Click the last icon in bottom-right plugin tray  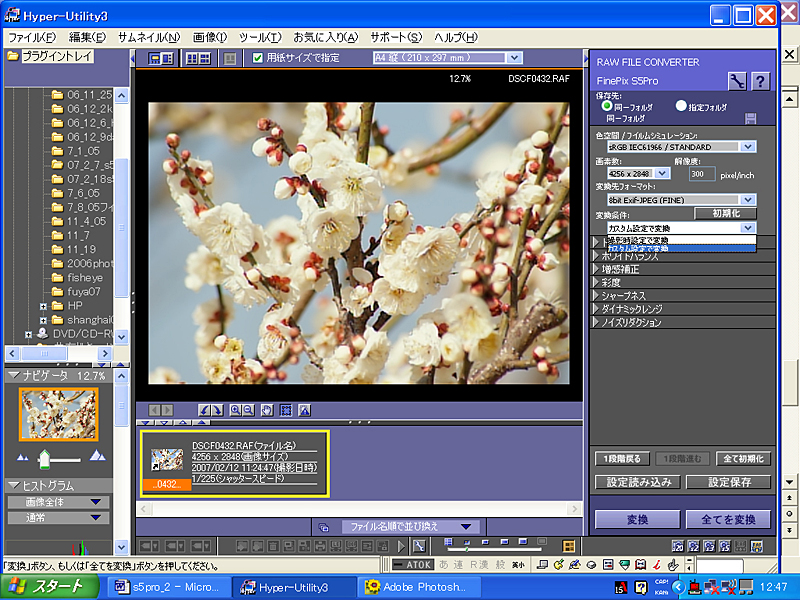(x=756, y=546)
